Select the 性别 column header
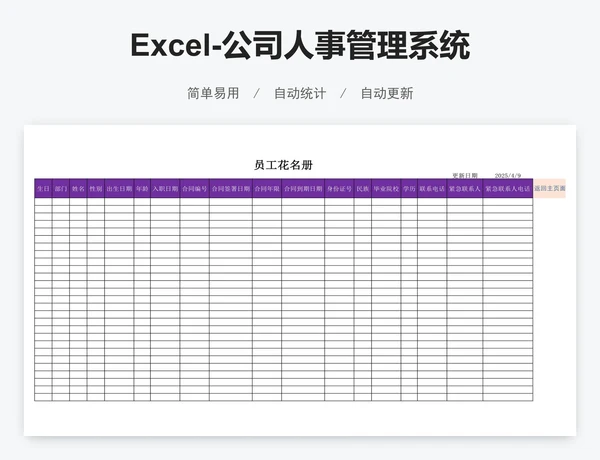 pyautogui.click(x=96, y=188)
